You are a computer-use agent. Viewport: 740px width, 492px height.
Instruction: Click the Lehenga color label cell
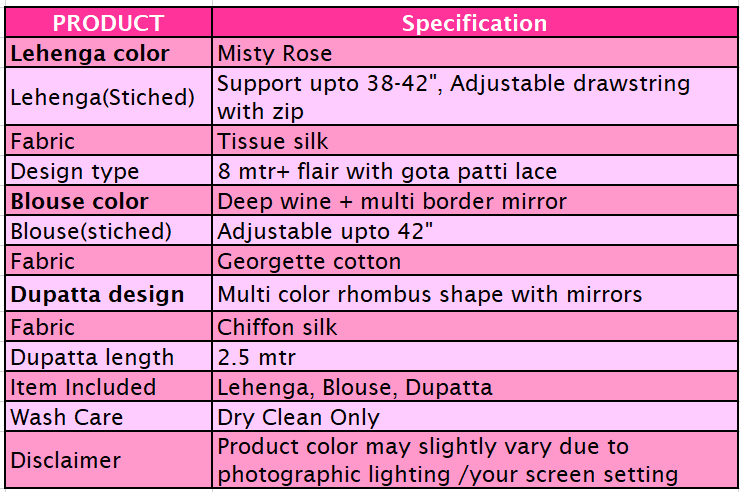[x=109, y=52]
